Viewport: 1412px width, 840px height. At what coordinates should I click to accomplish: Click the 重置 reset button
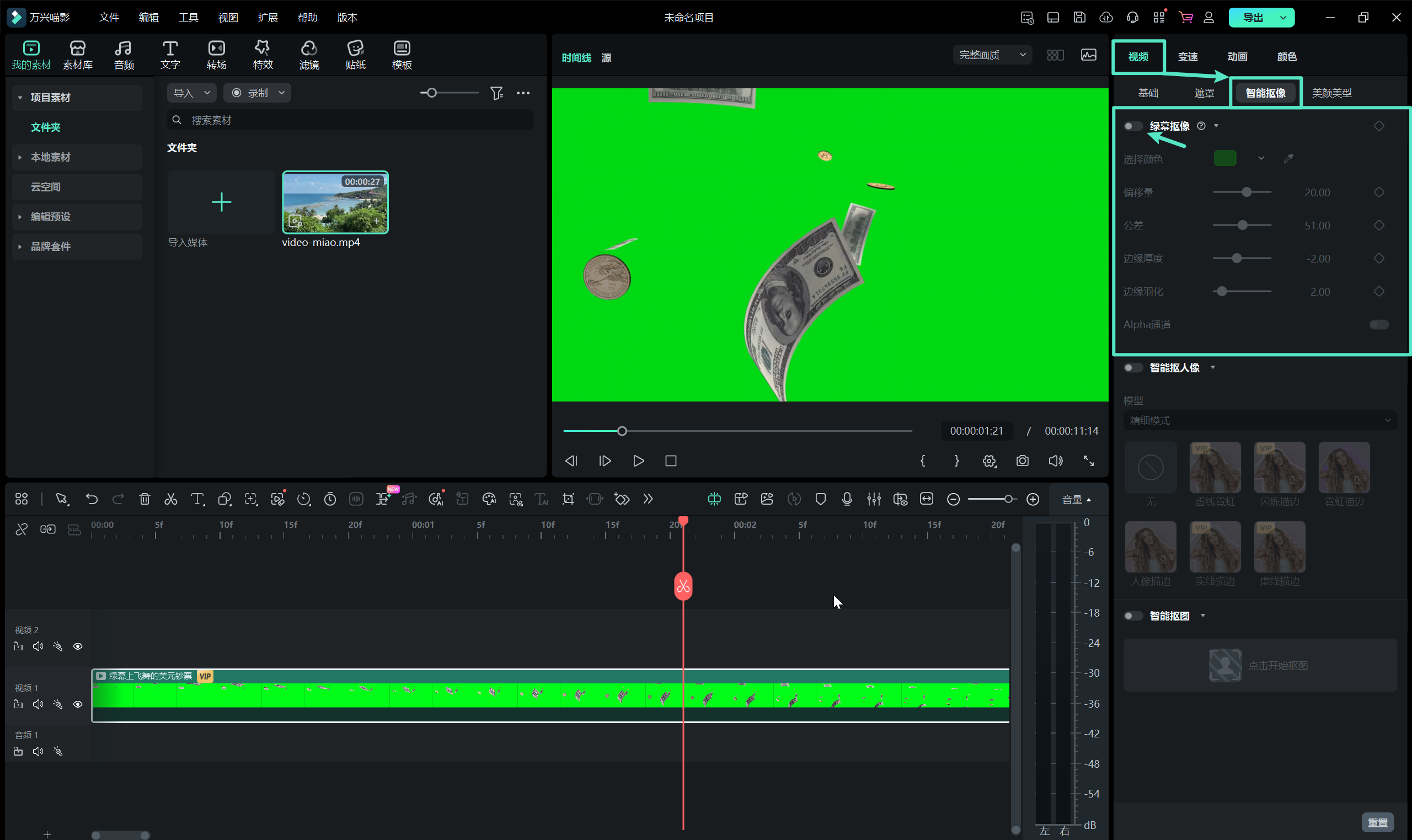[x=1377, y=822]
